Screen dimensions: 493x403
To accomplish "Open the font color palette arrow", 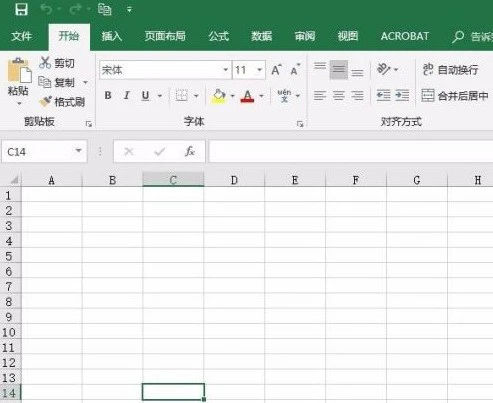I will point(262,96).
